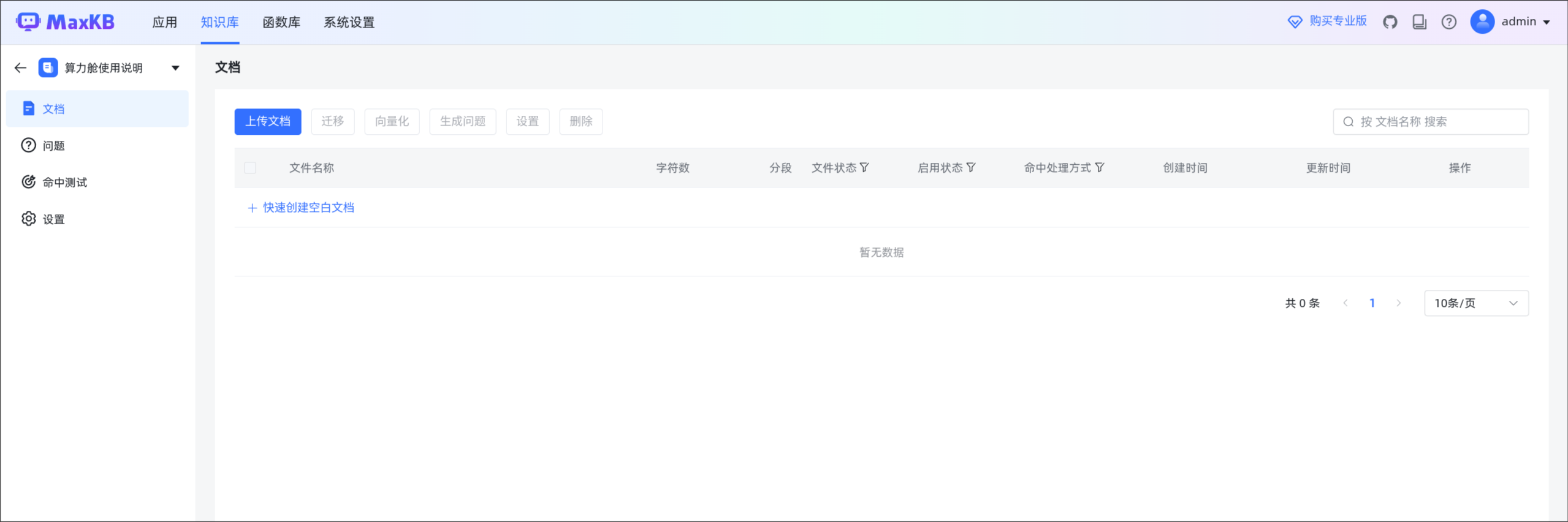Click the 删除 button
Image resolution: width=1568 pixels, height=522 pixels.
(581, 121)
